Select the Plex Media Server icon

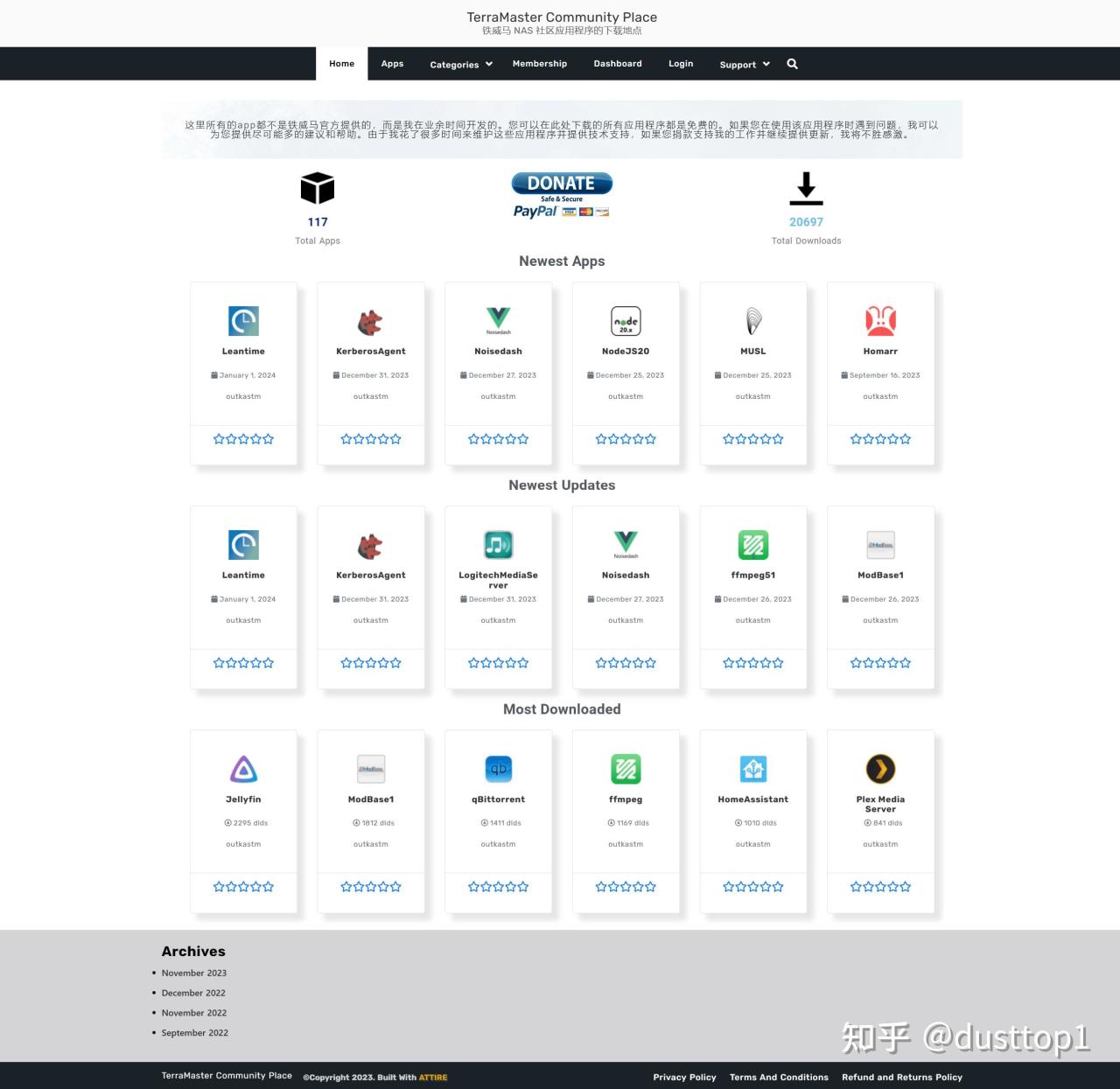(x=880, y=769)
